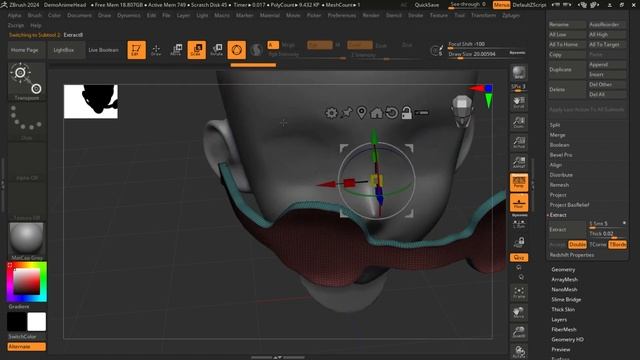The width and height of the screenshot is (640, 360).
Task: Toggle the Edit mode button
Action: pos(136,50)
